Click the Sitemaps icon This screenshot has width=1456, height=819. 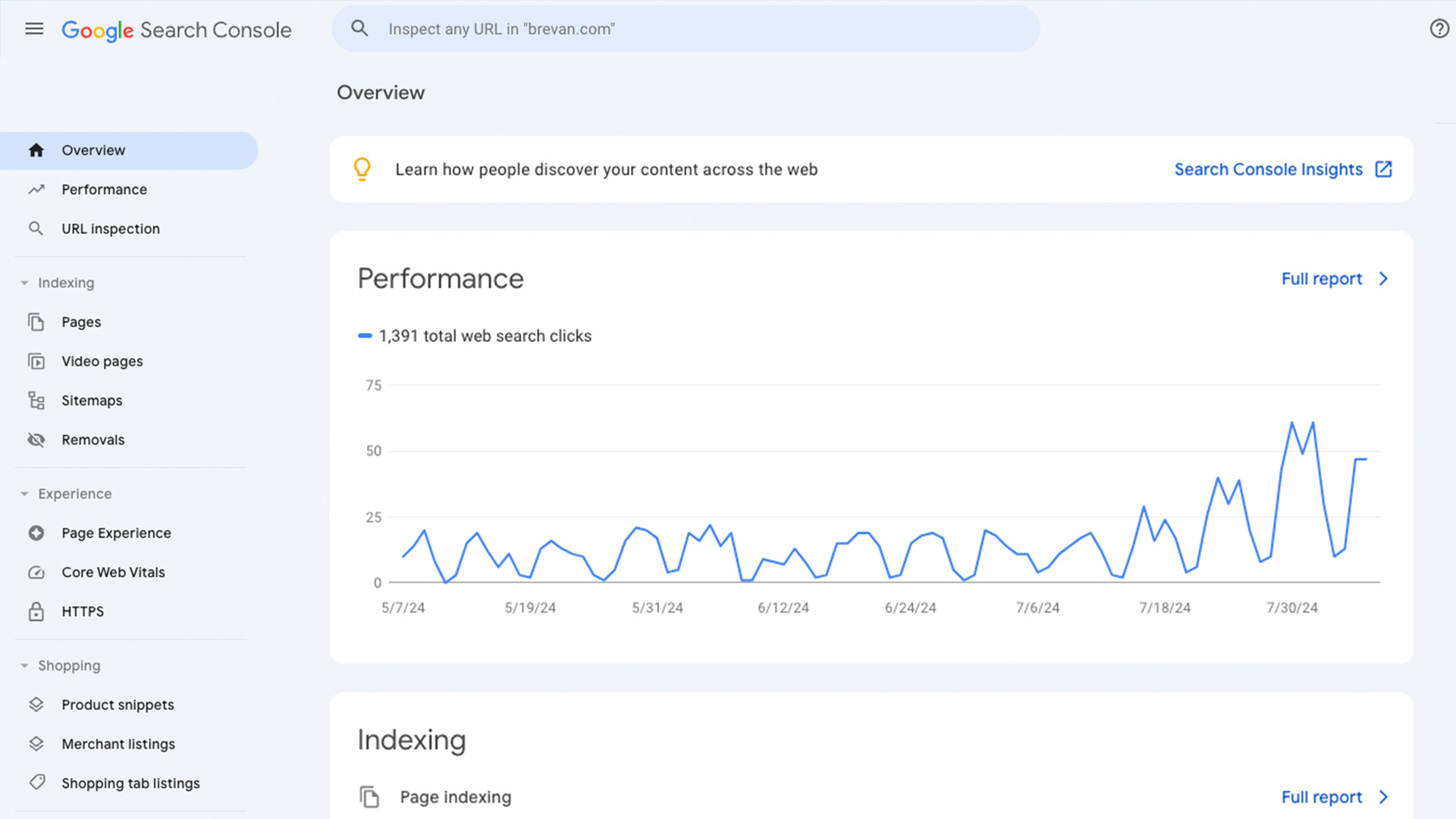point(36,400)
